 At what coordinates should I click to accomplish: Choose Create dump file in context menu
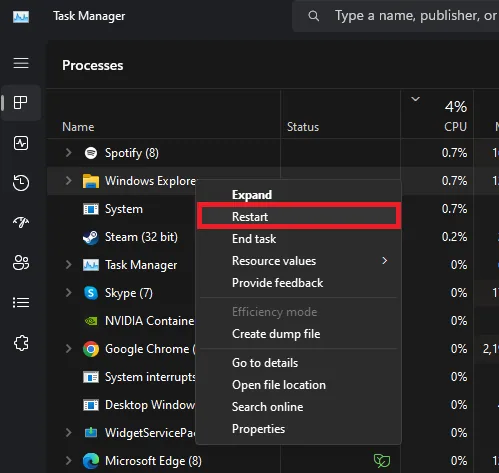[299, 334]
